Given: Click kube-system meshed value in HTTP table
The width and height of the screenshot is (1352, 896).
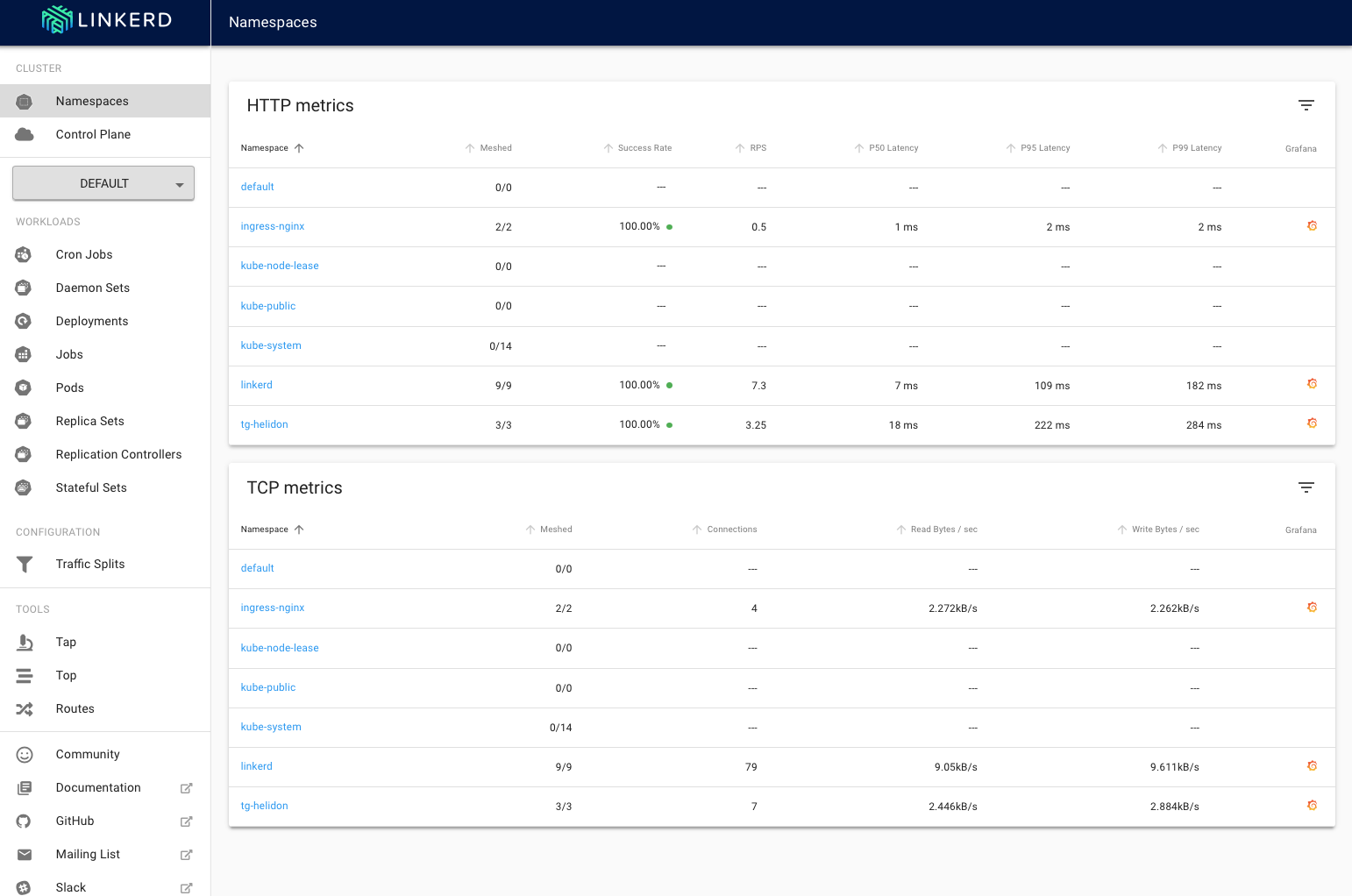Looking at the screenshot, I should tap(501, 346).
